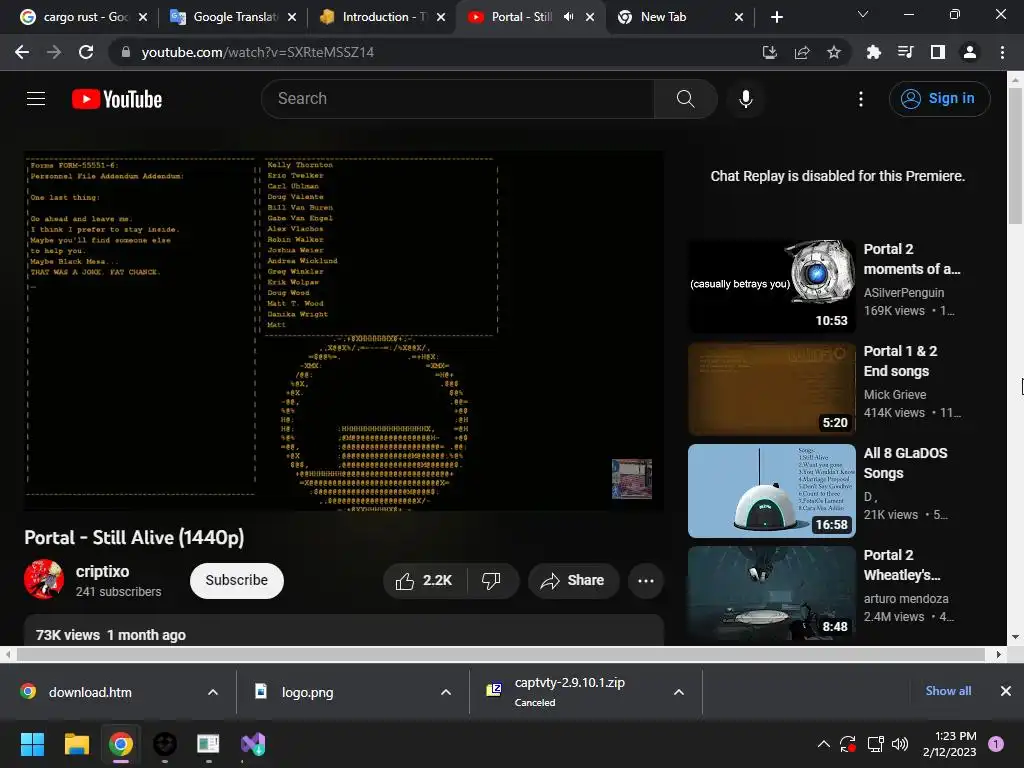Click the search magnifier button
Image resolution: width=1024 pixels, height=768 pixels.
point(685,99)
